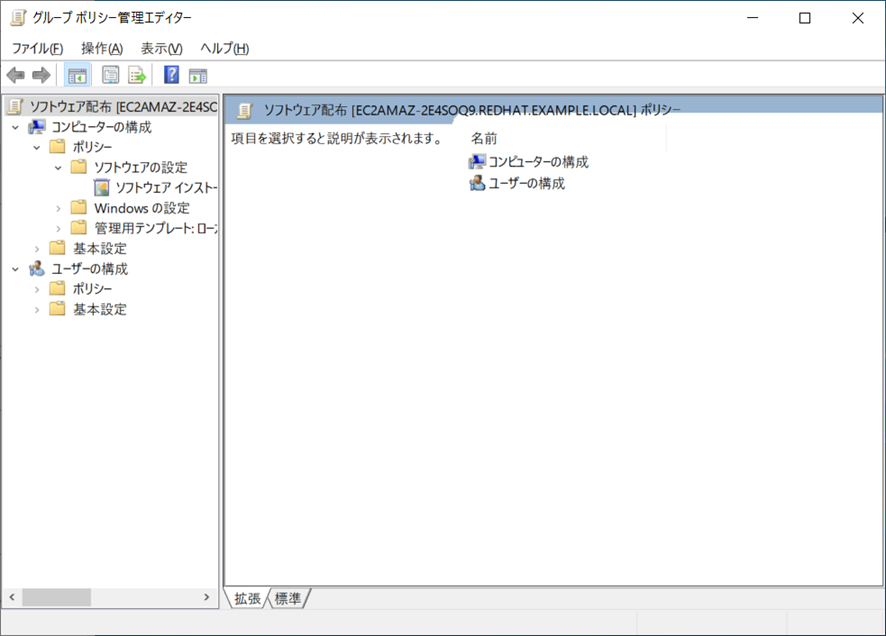Expand 基本設定 under ユーザーの構成
Viewport: 886px width, 636px height.
pyautogui.click(x=37, y=310)
